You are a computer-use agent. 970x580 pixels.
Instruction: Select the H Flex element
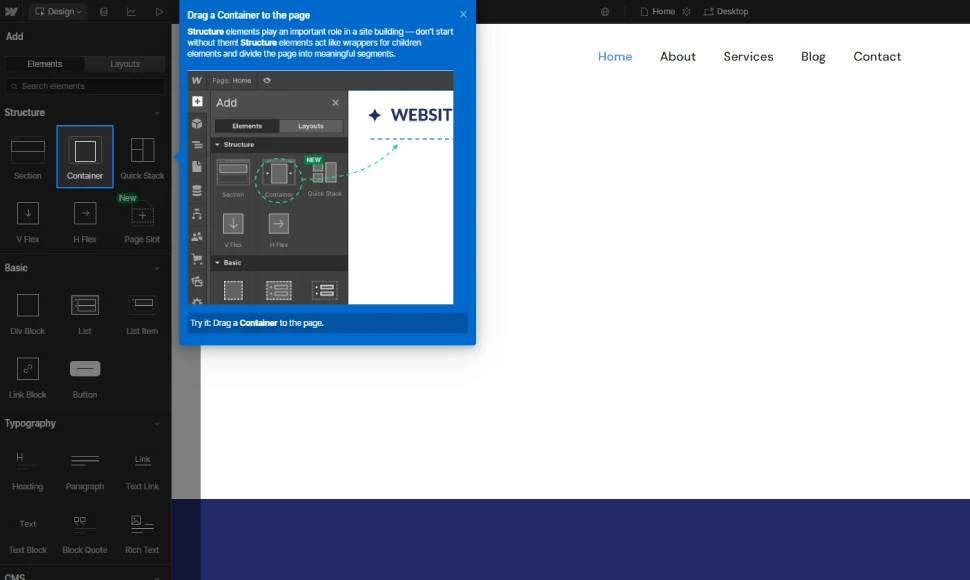point(85,221)
